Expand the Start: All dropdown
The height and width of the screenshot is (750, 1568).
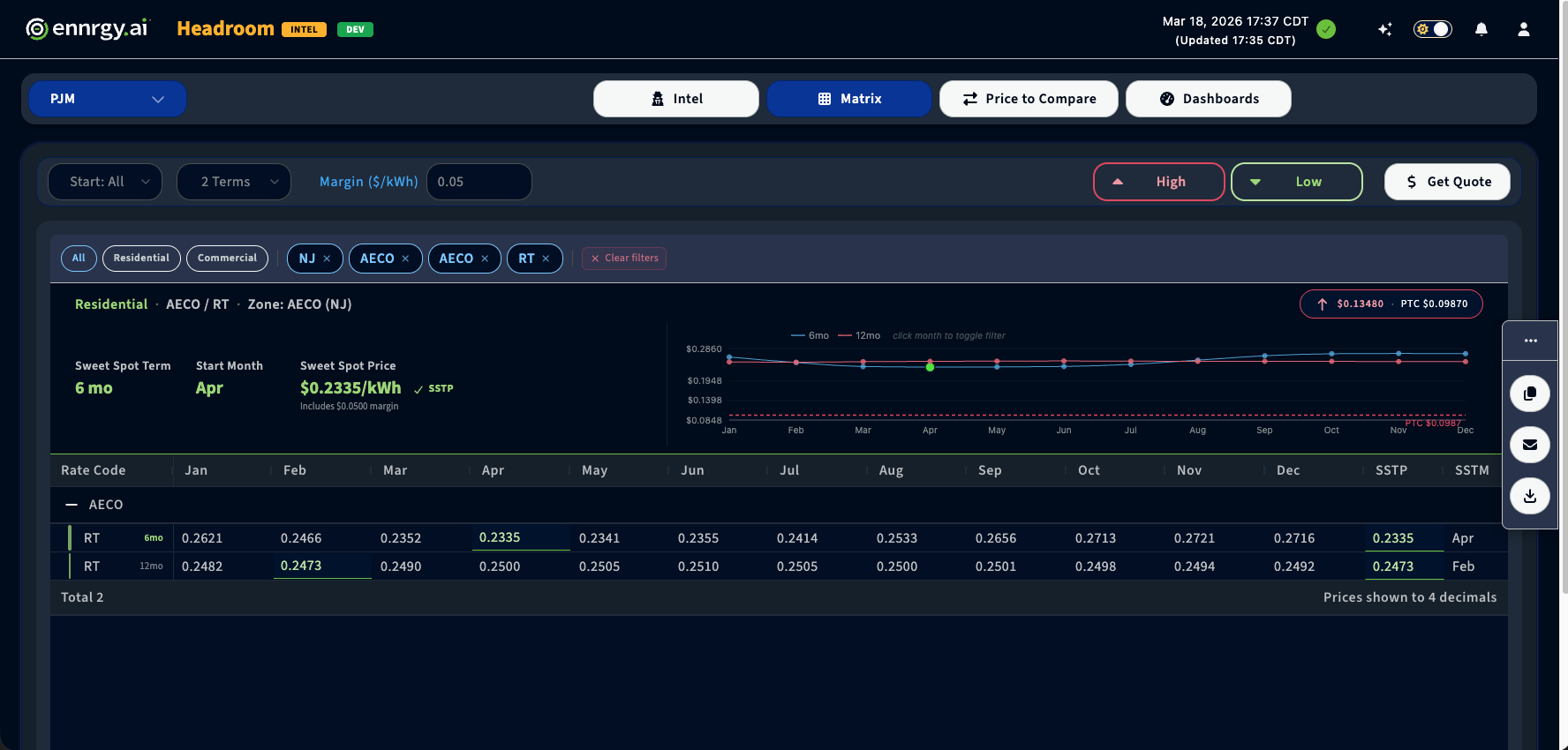[105, 182]
